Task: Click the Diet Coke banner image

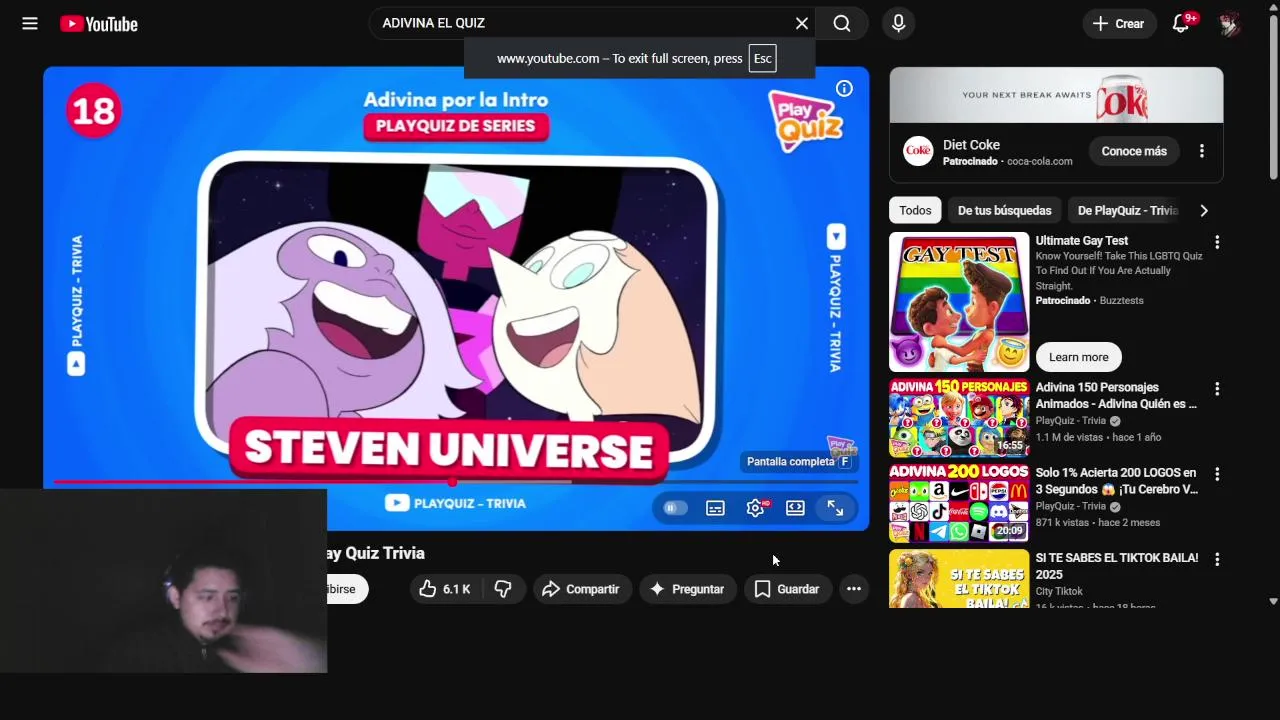Action: pyautogui.click(x=1056, y=95)
